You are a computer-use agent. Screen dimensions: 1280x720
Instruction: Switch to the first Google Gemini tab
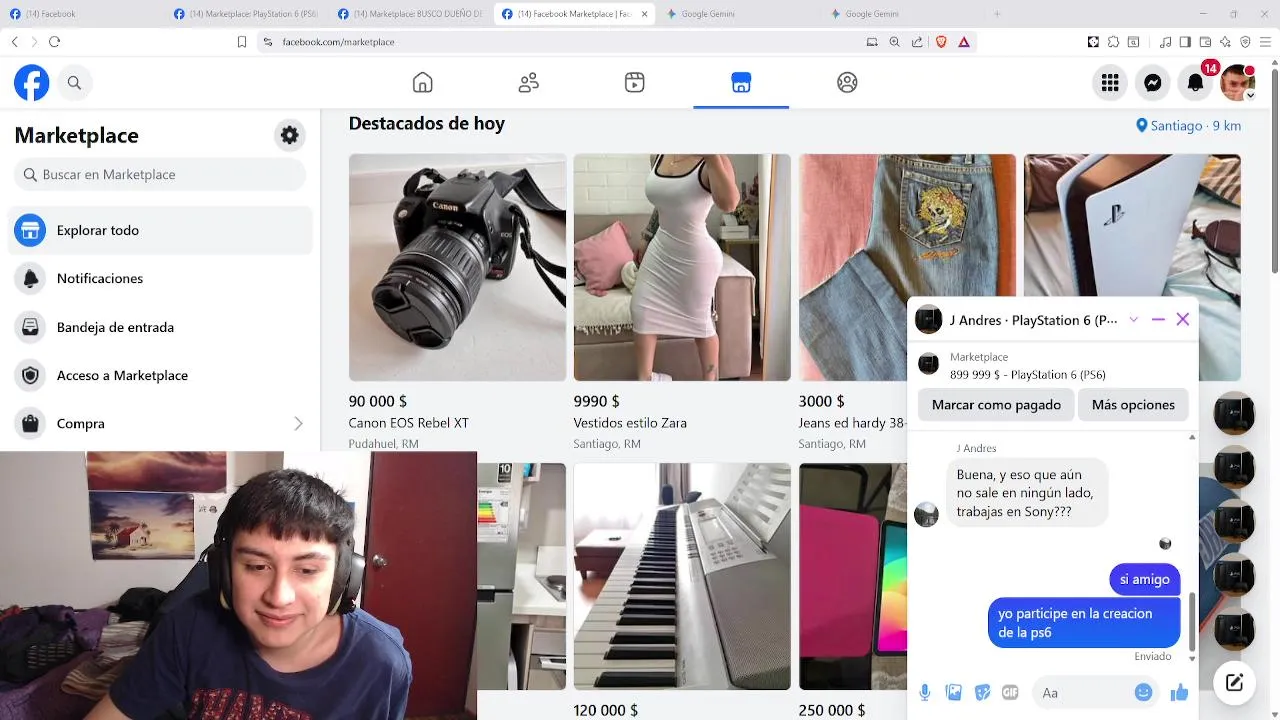point(739,14)
